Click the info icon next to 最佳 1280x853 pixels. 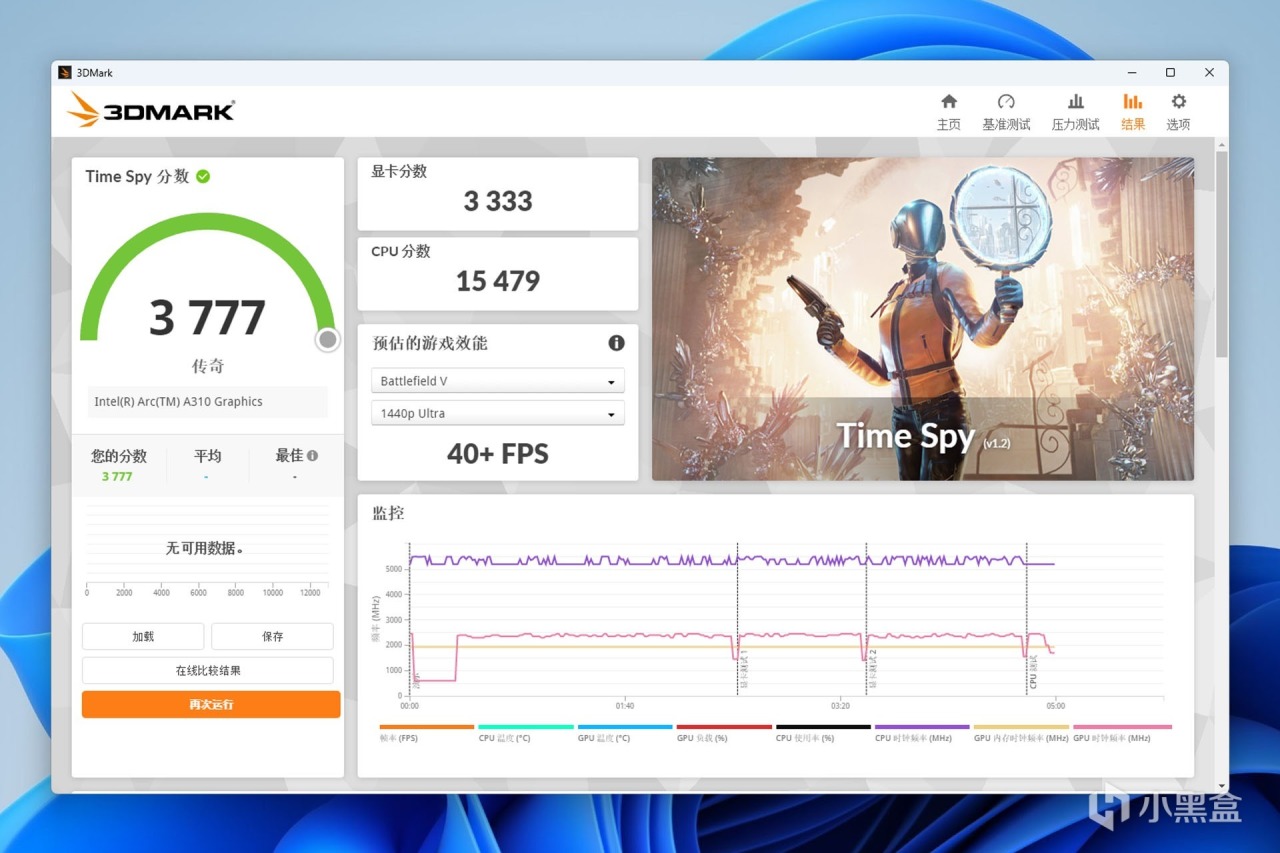tap(313, 455)
